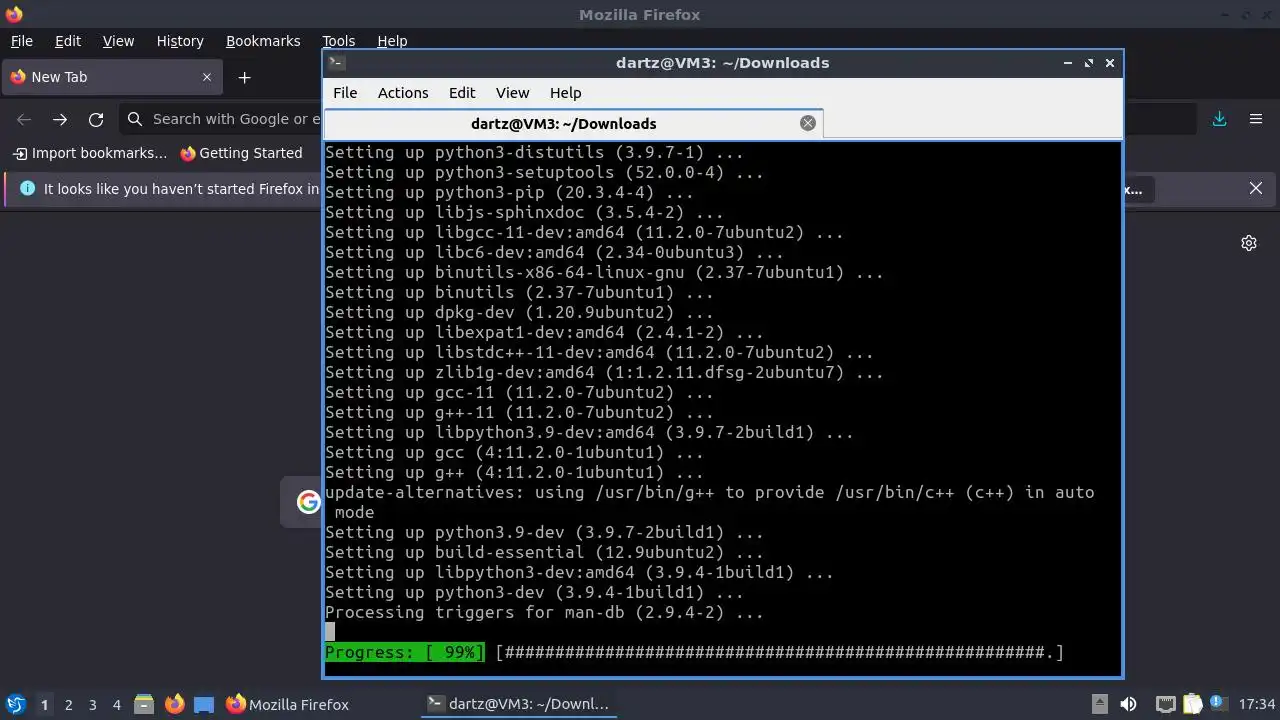Click Import bookmarks in bookmarks toolbar
Image resolution: width=1280 pixels, height=720 pixels.
pos(90,153)
